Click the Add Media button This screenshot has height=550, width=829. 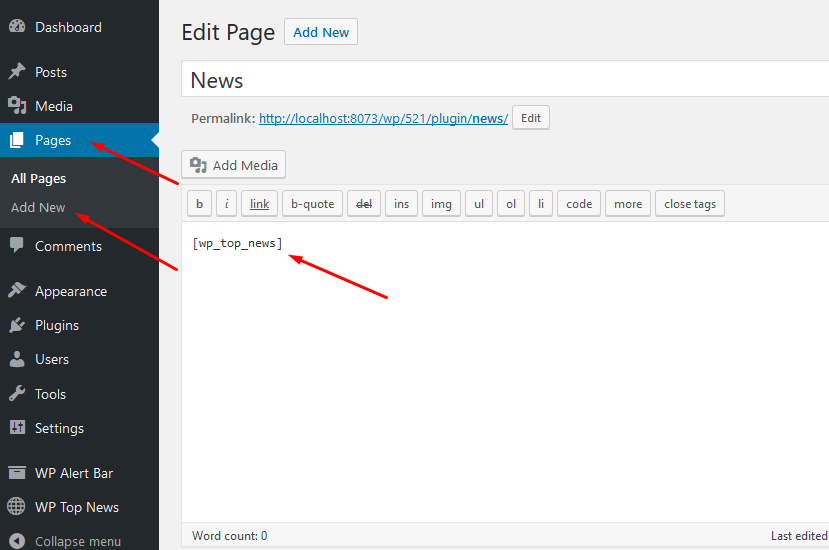coord(234,164)
